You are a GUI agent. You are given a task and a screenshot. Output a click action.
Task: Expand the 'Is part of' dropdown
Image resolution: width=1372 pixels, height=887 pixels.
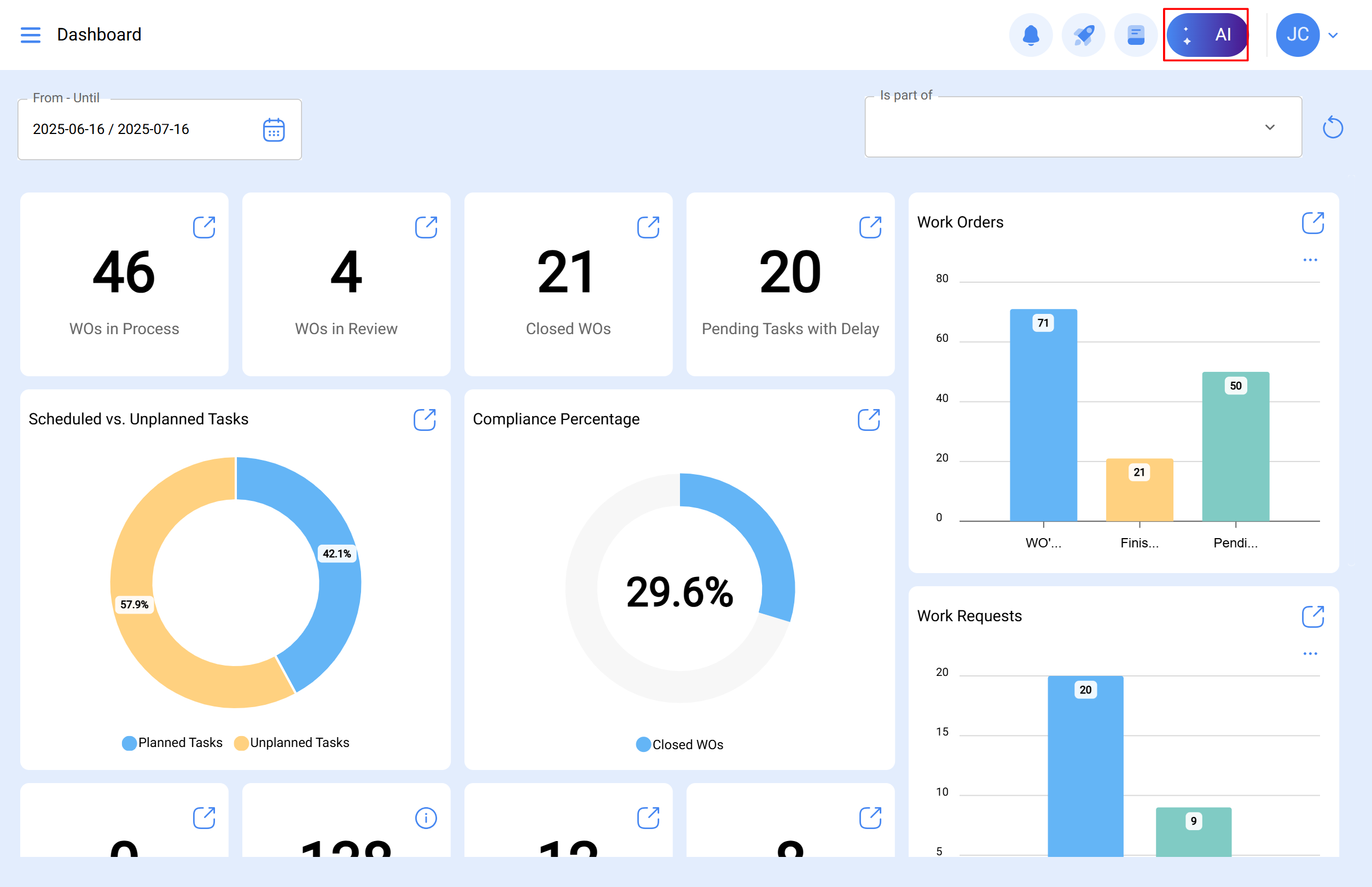click(x=1270, y=127)
